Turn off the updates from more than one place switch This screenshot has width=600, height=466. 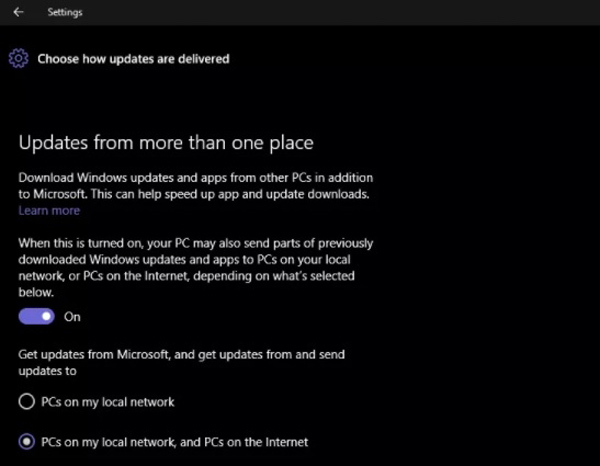(x=36, y=316)
